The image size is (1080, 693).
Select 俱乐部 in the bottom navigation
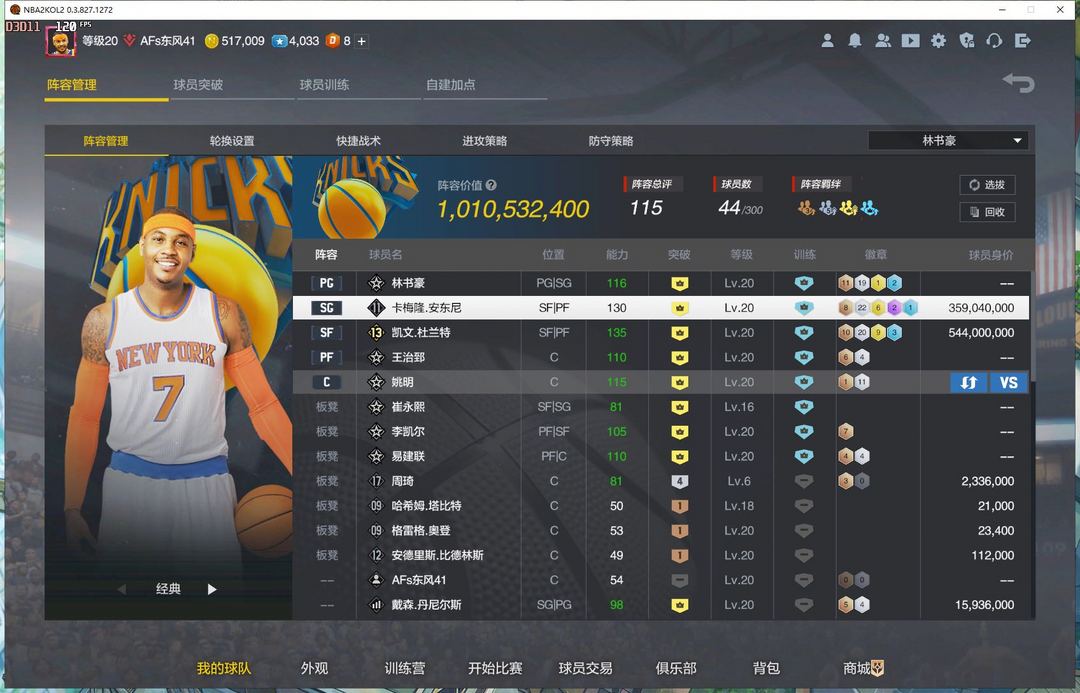point(676,668)
